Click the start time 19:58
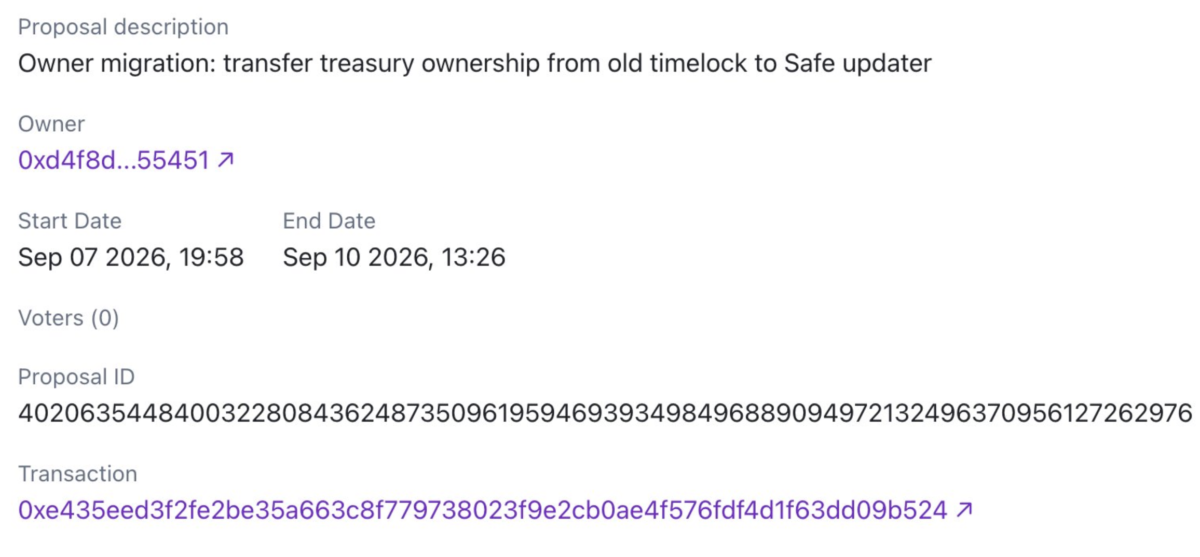The height and width of the screenshot is (557, 1200). point(211,258)
